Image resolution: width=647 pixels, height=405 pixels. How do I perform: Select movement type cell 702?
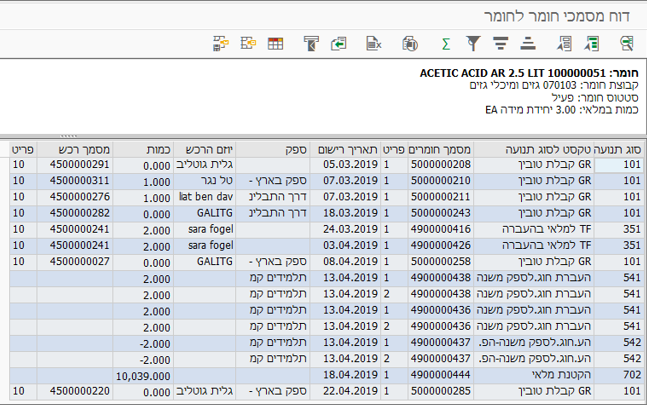[618, 375]
